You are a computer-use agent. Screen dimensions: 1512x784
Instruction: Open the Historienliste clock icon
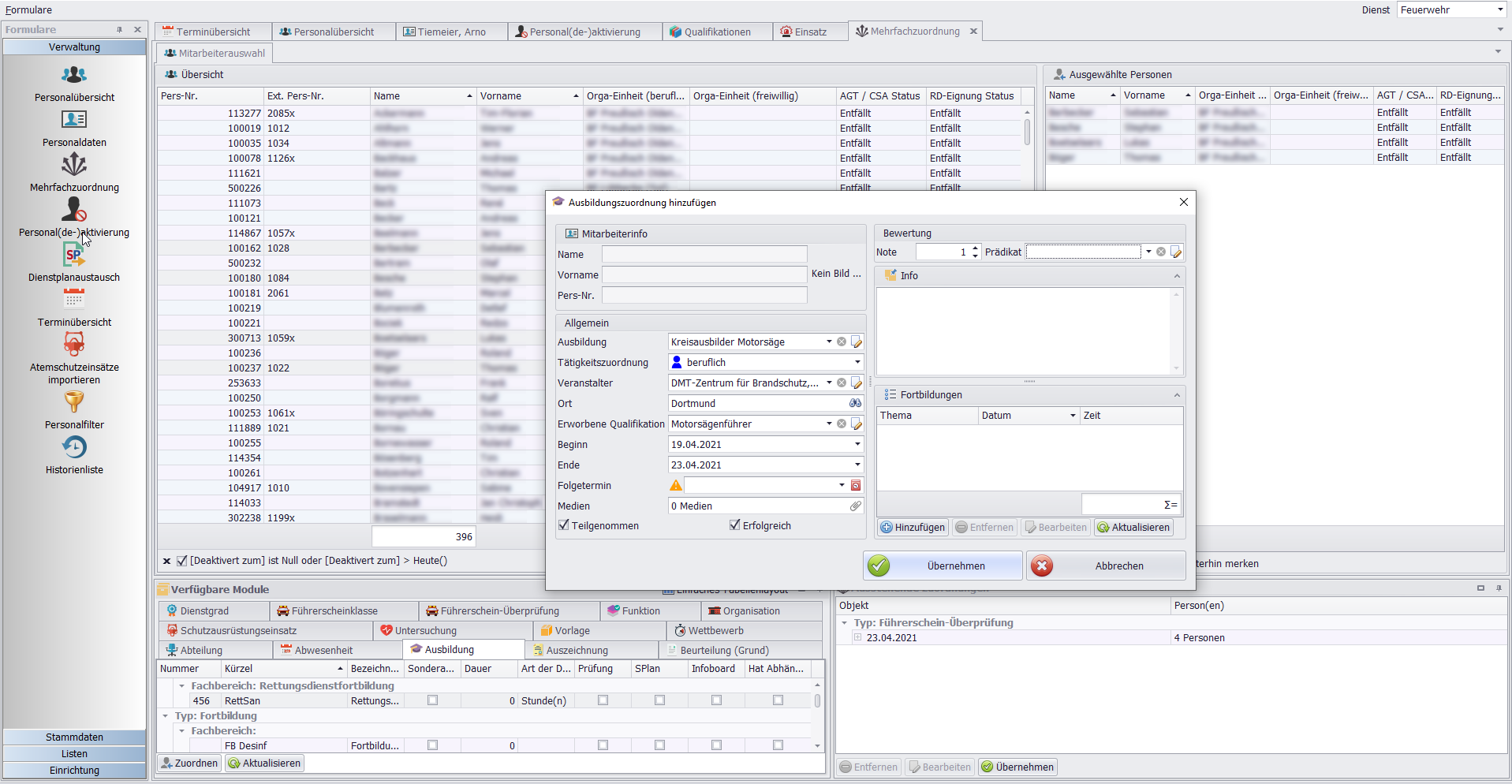point(74,447)
